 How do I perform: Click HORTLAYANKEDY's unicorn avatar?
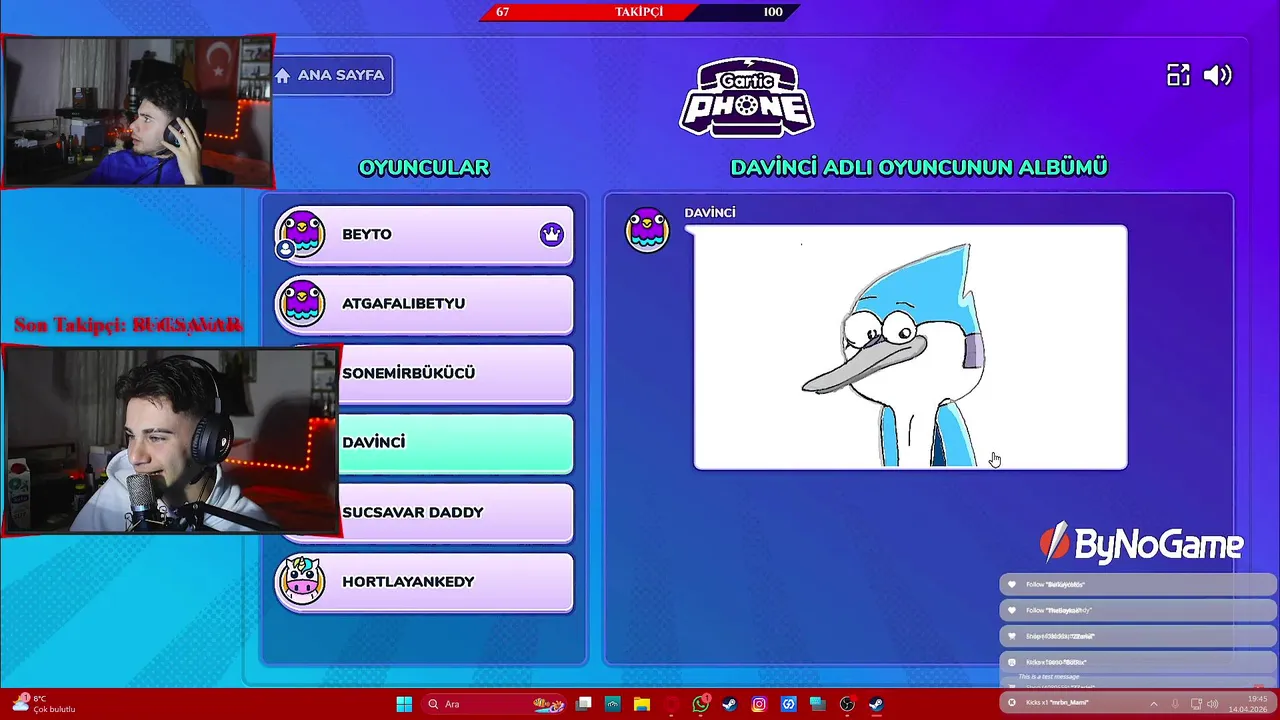[301, 581]
